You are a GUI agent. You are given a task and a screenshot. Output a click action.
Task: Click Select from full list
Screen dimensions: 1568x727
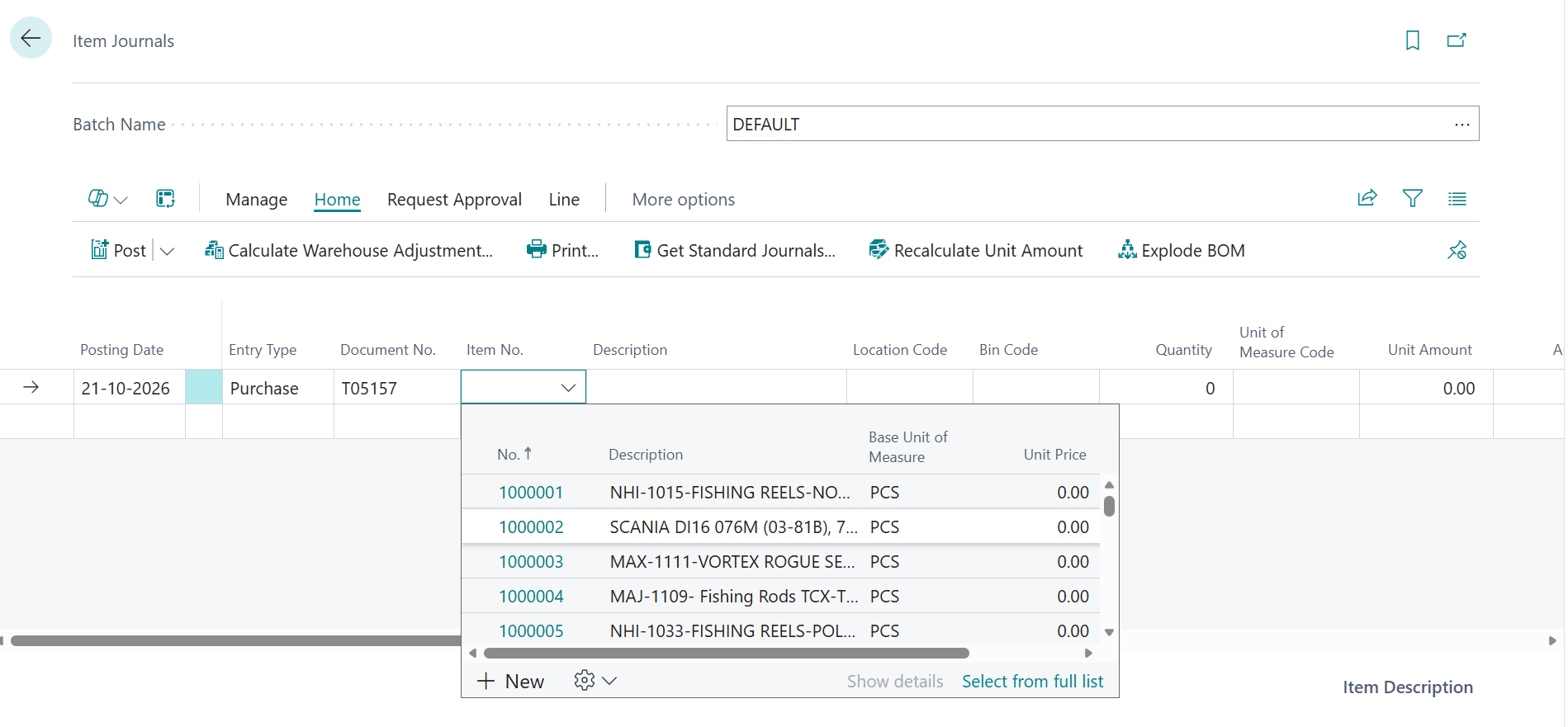(1032, 682)
